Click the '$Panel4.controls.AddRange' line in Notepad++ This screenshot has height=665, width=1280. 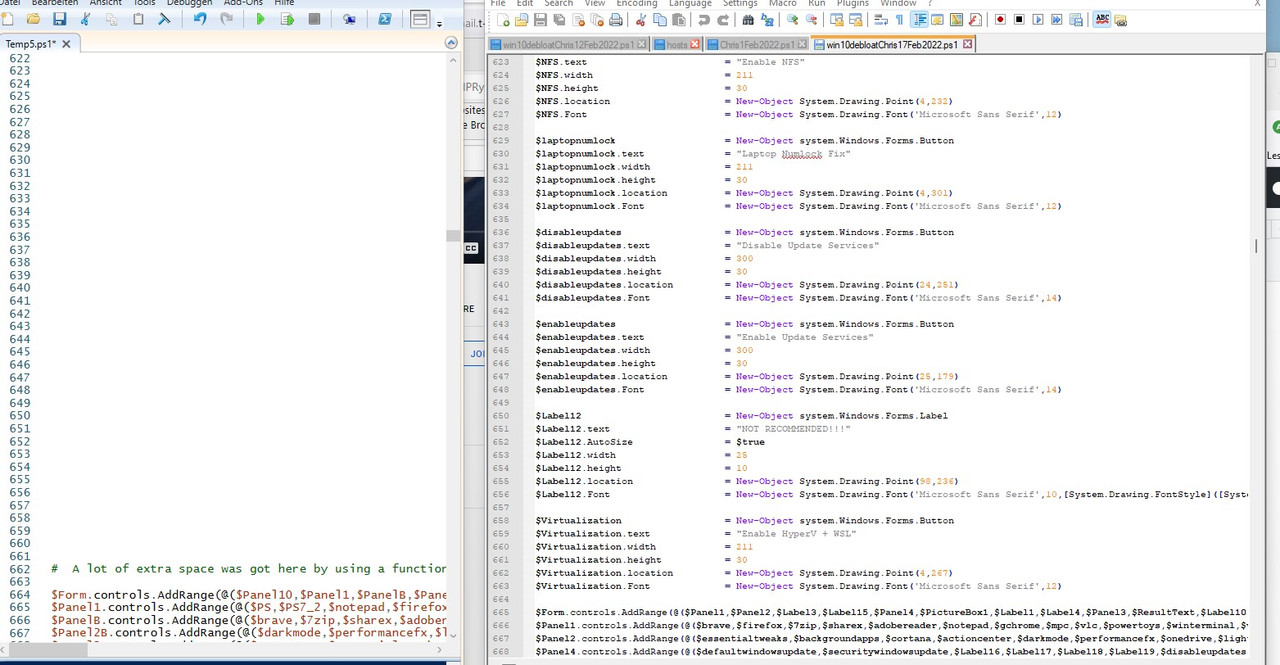(890, 652)
